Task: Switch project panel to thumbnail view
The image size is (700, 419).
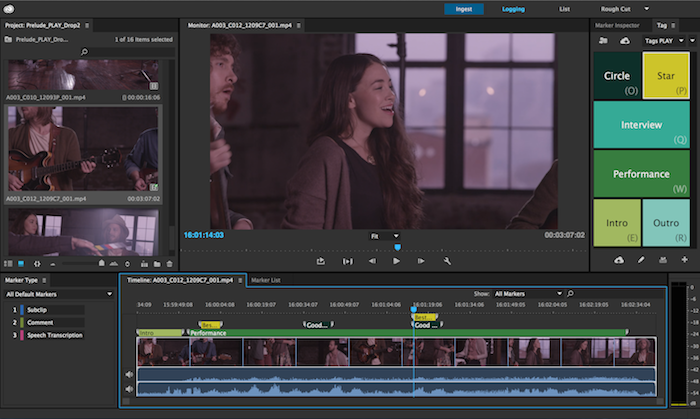Action: click(x=21, y=264)
